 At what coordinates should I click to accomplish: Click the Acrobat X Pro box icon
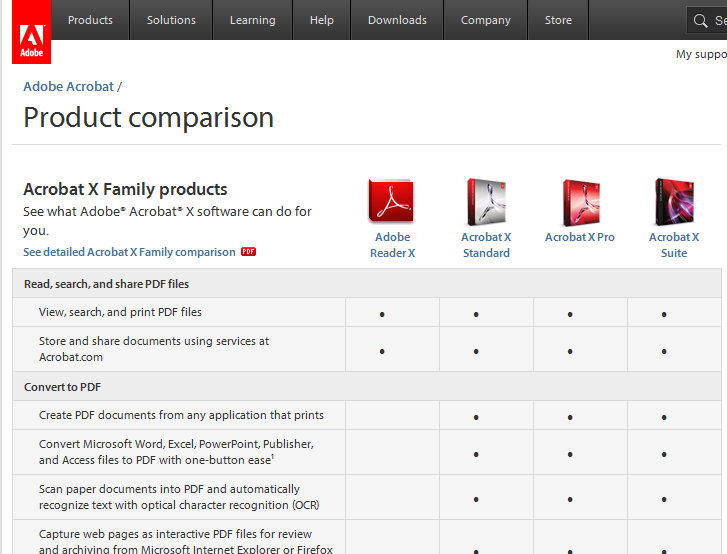point(580,201)
